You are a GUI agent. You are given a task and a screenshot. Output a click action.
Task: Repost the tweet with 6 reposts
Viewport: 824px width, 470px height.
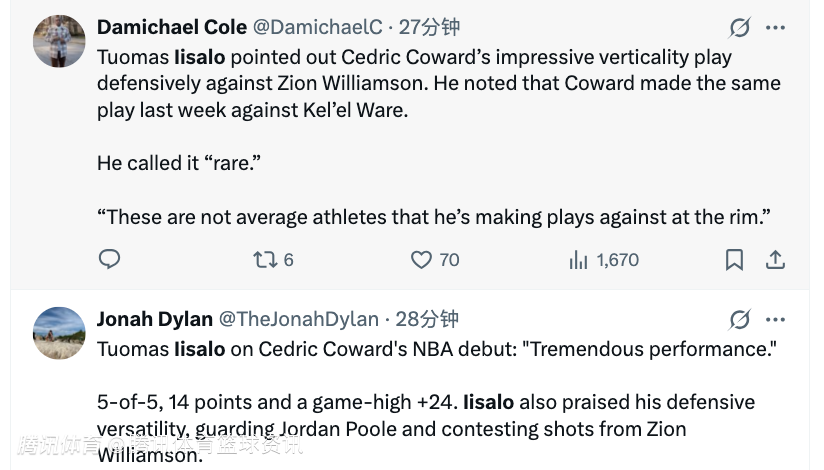click(x=265, y=260)
